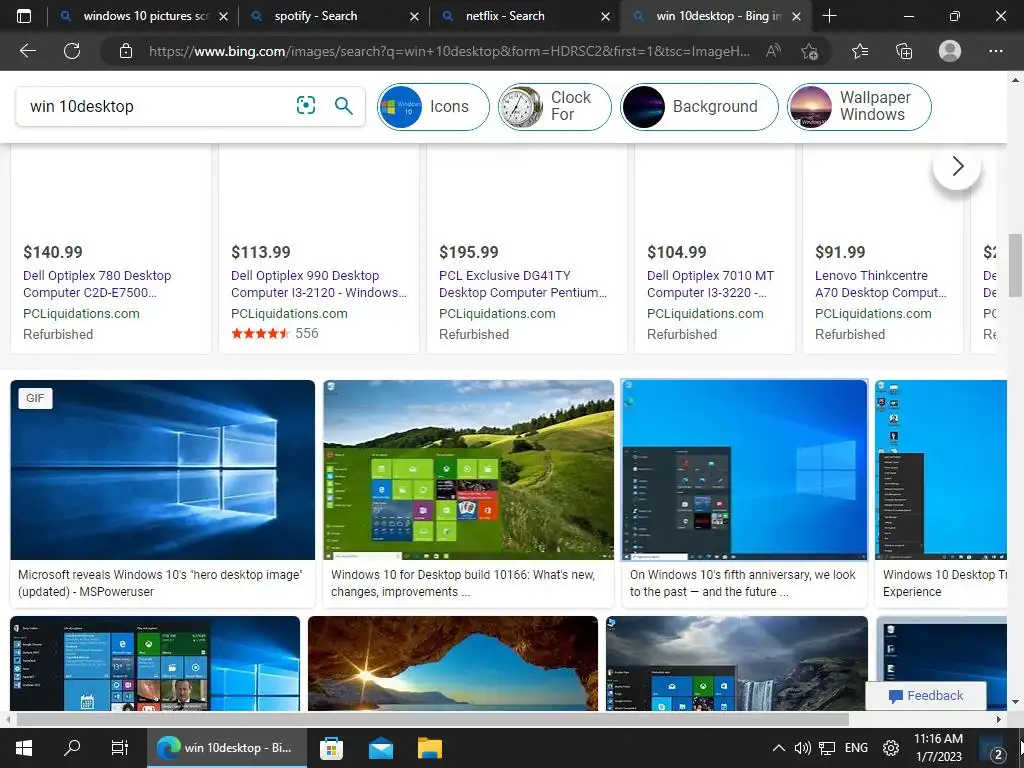Close the netflix - Search tab
Viewport: 1024px width, 768px height.
click(605, 16)
